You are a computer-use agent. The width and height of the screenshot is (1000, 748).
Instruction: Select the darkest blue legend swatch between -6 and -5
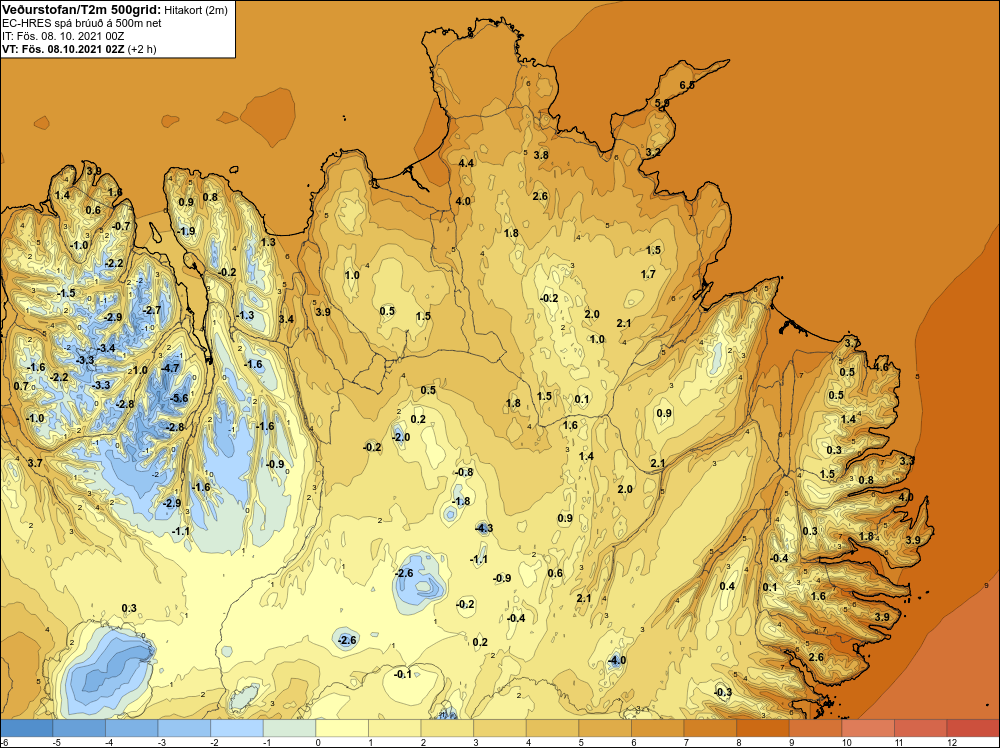pyautogui.click(x=26, y=728)
